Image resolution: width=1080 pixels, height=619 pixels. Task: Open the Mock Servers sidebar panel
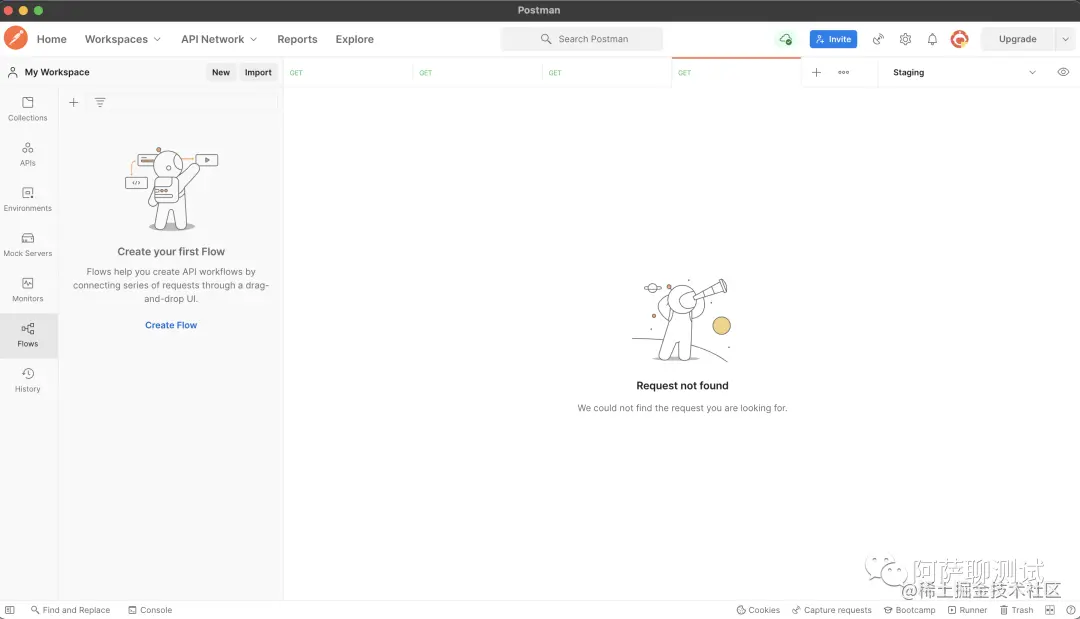tap(28, 244)
